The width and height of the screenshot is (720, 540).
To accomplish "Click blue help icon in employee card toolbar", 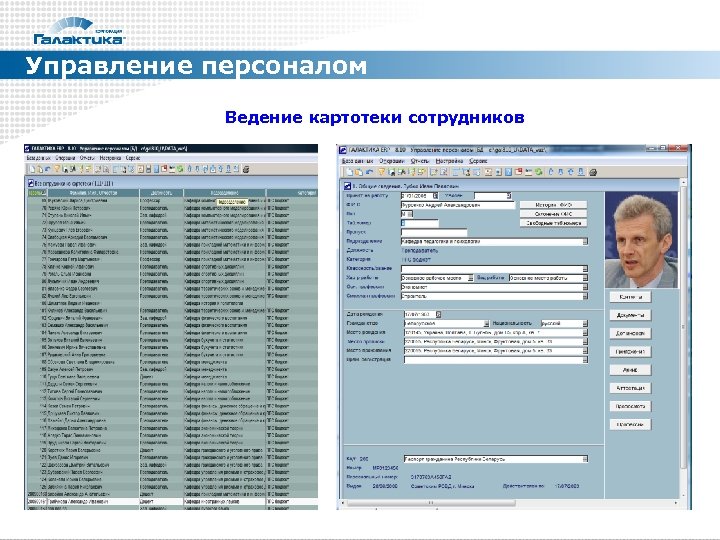I will pos(508,172).
